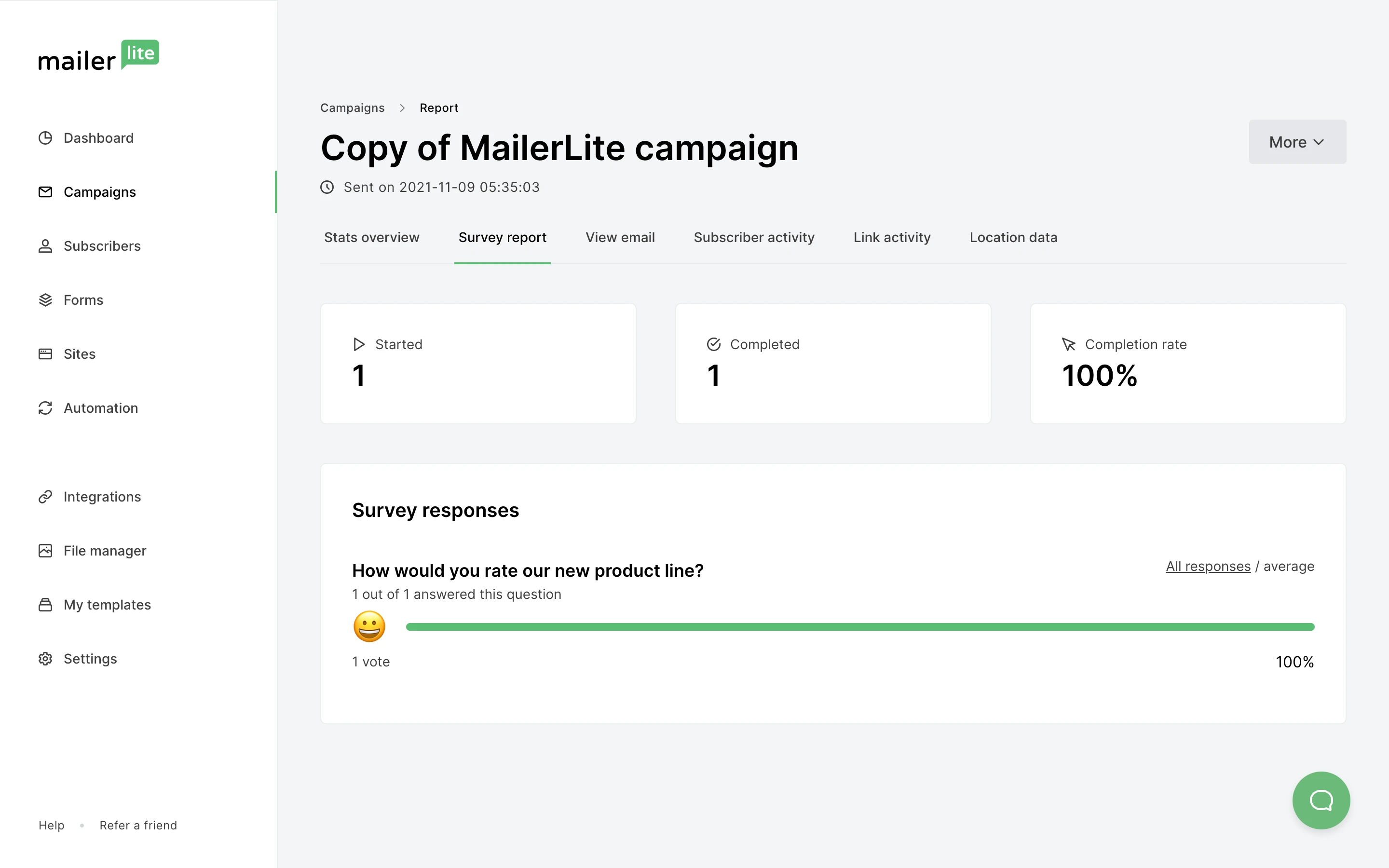Click the Automation refresh-arrows icon
1389x868 pixels.
(45, 407)
